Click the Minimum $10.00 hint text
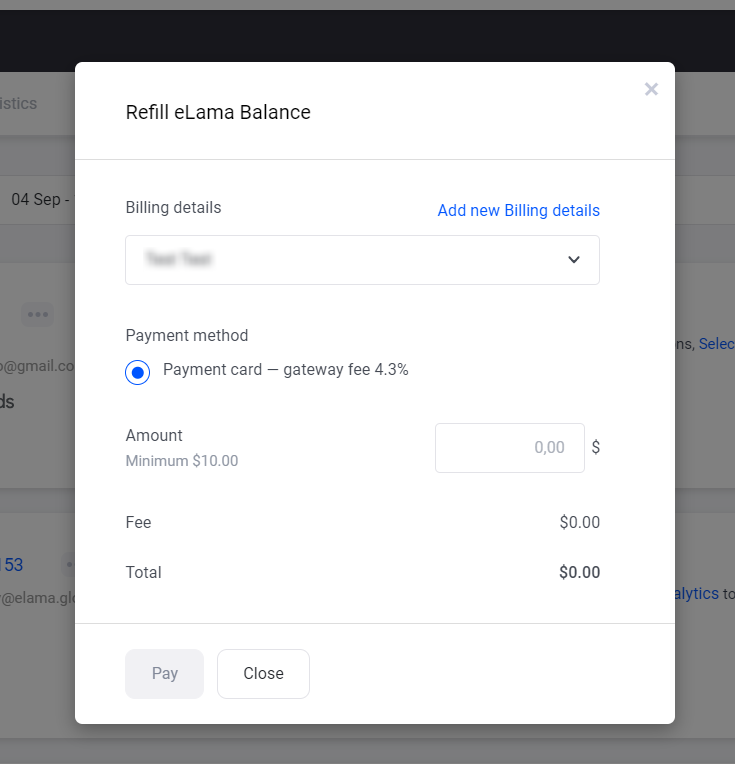The image size is (735, 764). (182, 461)
